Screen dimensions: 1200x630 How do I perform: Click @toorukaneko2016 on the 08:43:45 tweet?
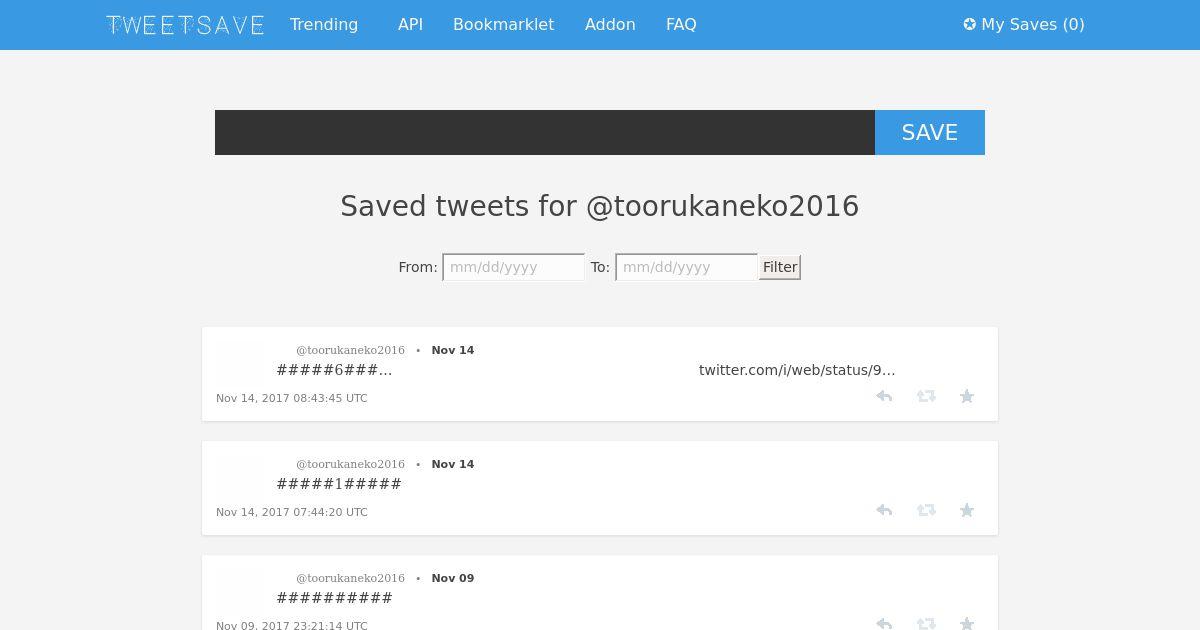point(351,350)
